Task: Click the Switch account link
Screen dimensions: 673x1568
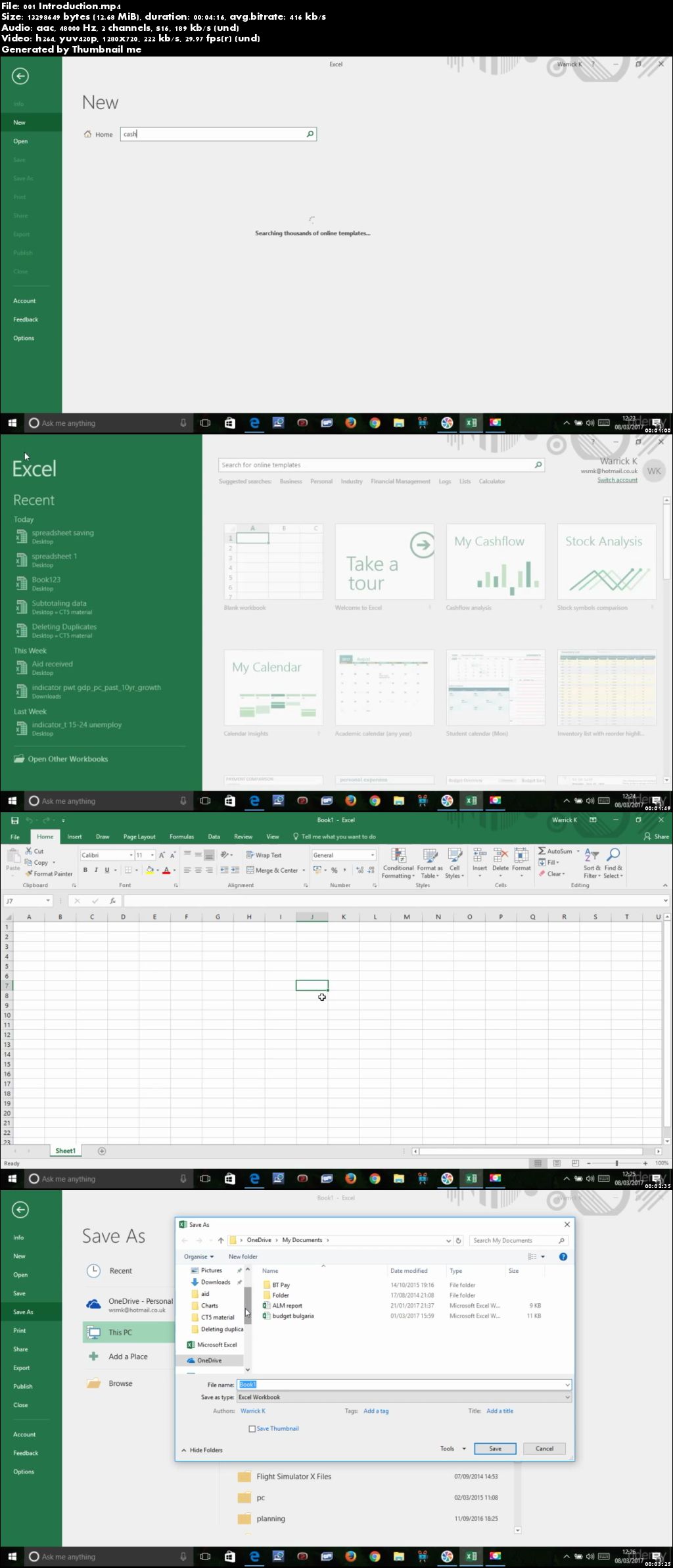Action: pyautogui.click(x=617, y=480)
